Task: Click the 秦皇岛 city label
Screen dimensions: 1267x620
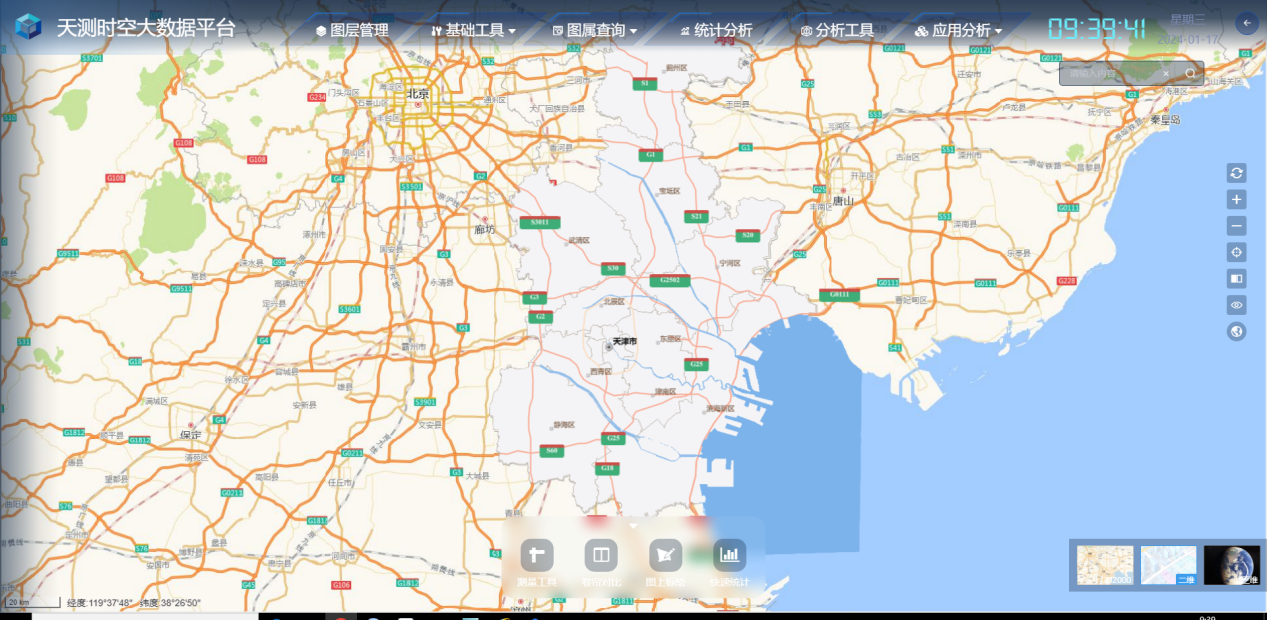Action: (1165, 120)
